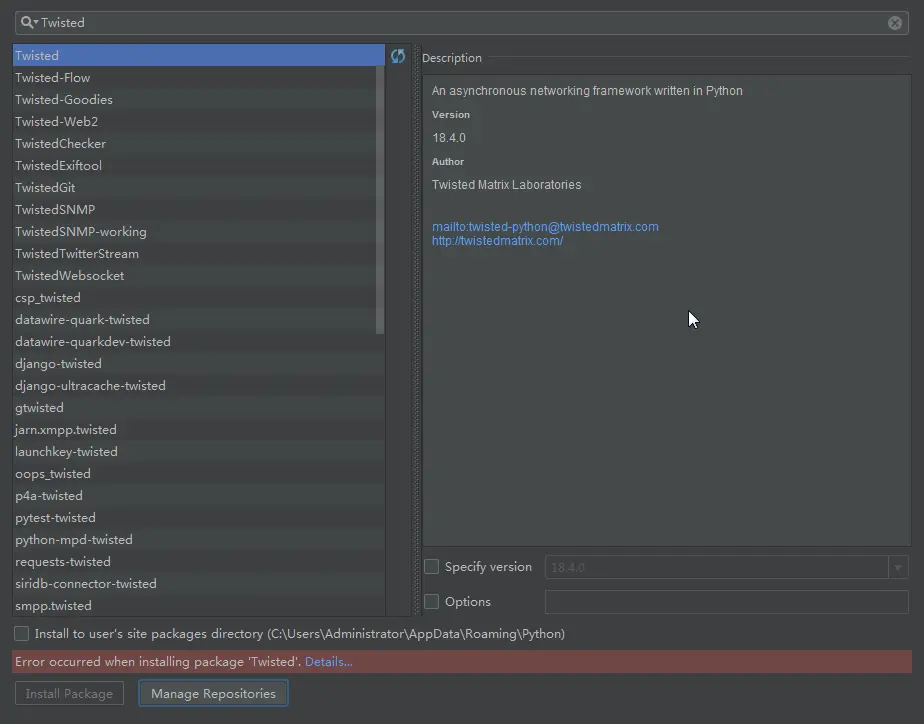Open the error Details link

(x=329, y=662)
